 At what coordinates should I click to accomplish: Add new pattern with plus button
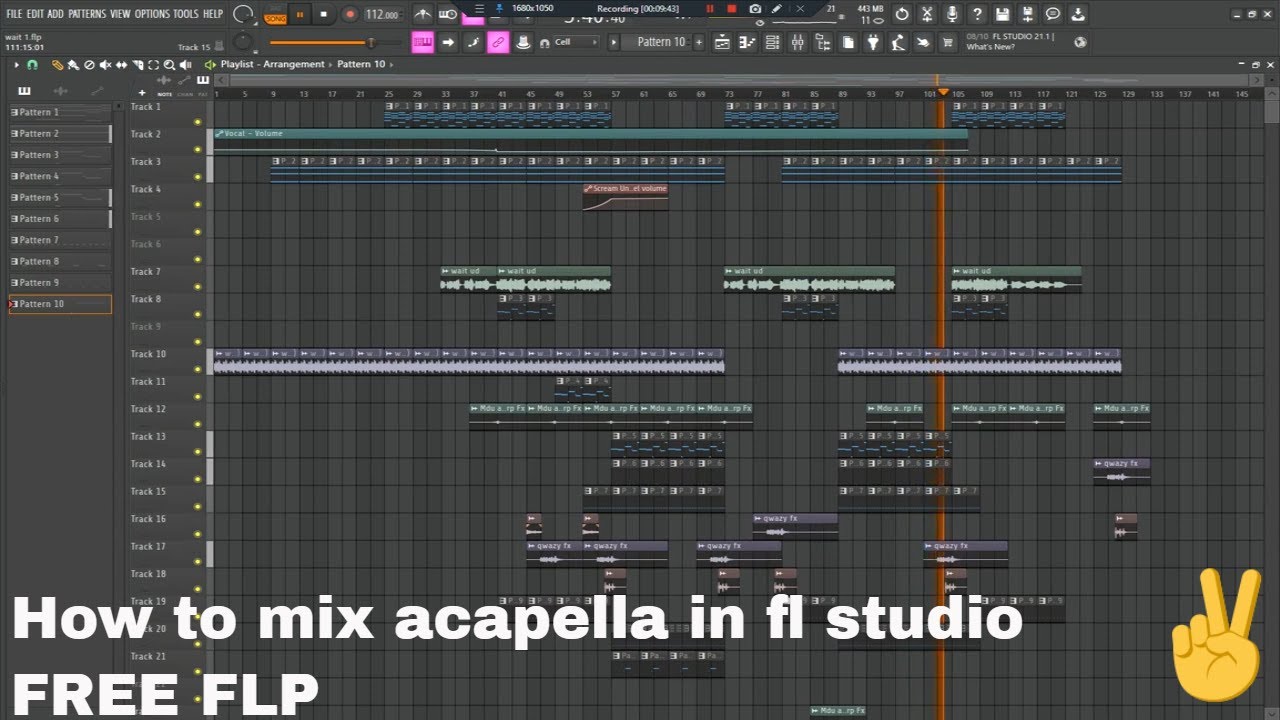click(x=699, y=42)
